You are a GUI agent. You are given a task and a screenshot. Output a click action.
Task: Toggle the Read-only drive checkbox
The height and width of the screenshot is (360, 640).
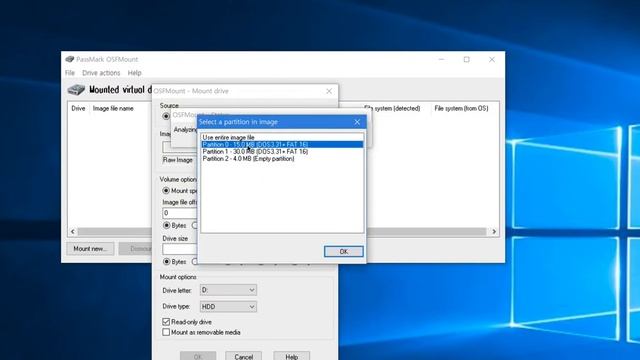tap(166, 322)
